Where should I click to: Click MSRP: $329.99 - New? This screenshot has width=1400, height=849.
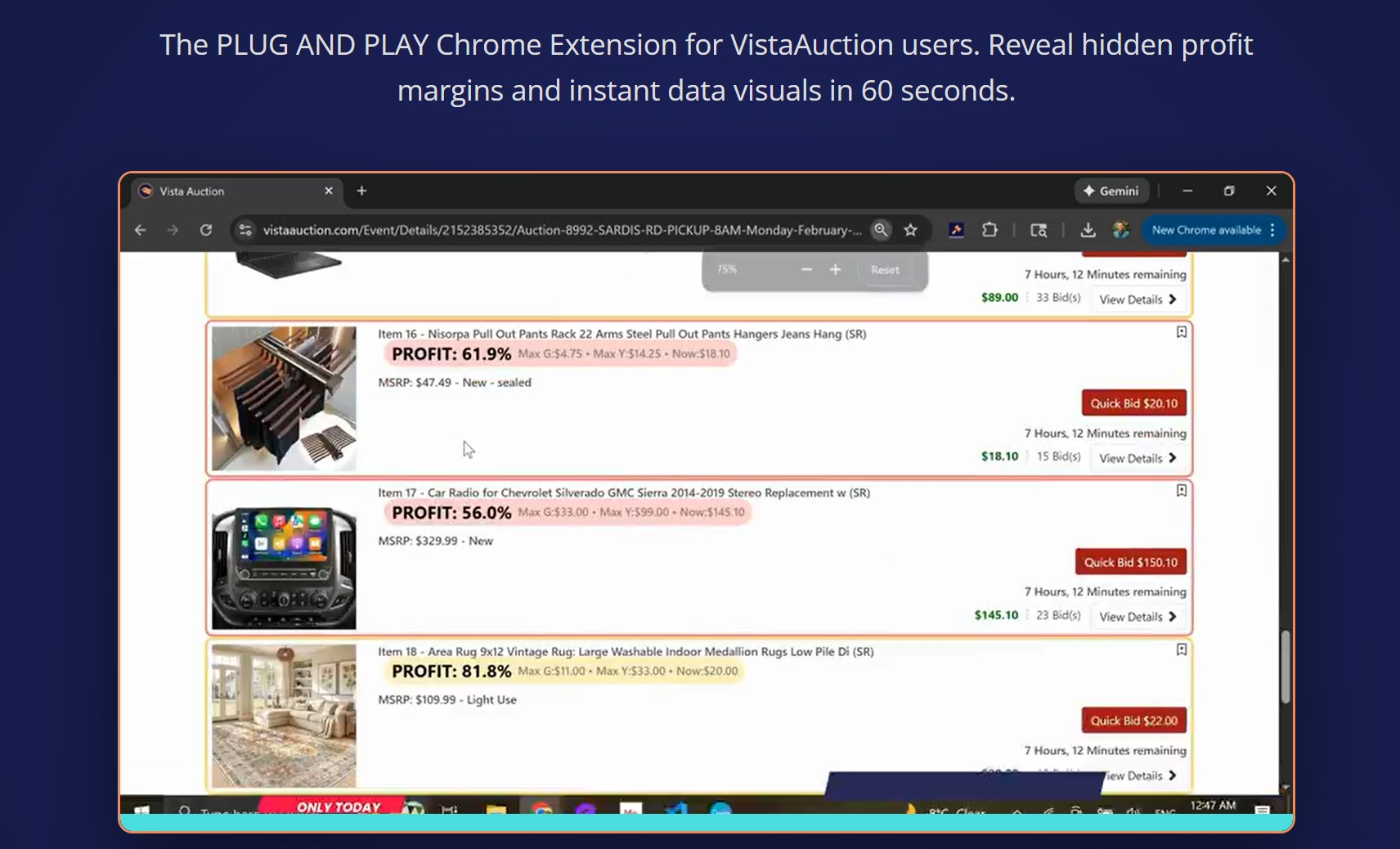coord(436,541)
